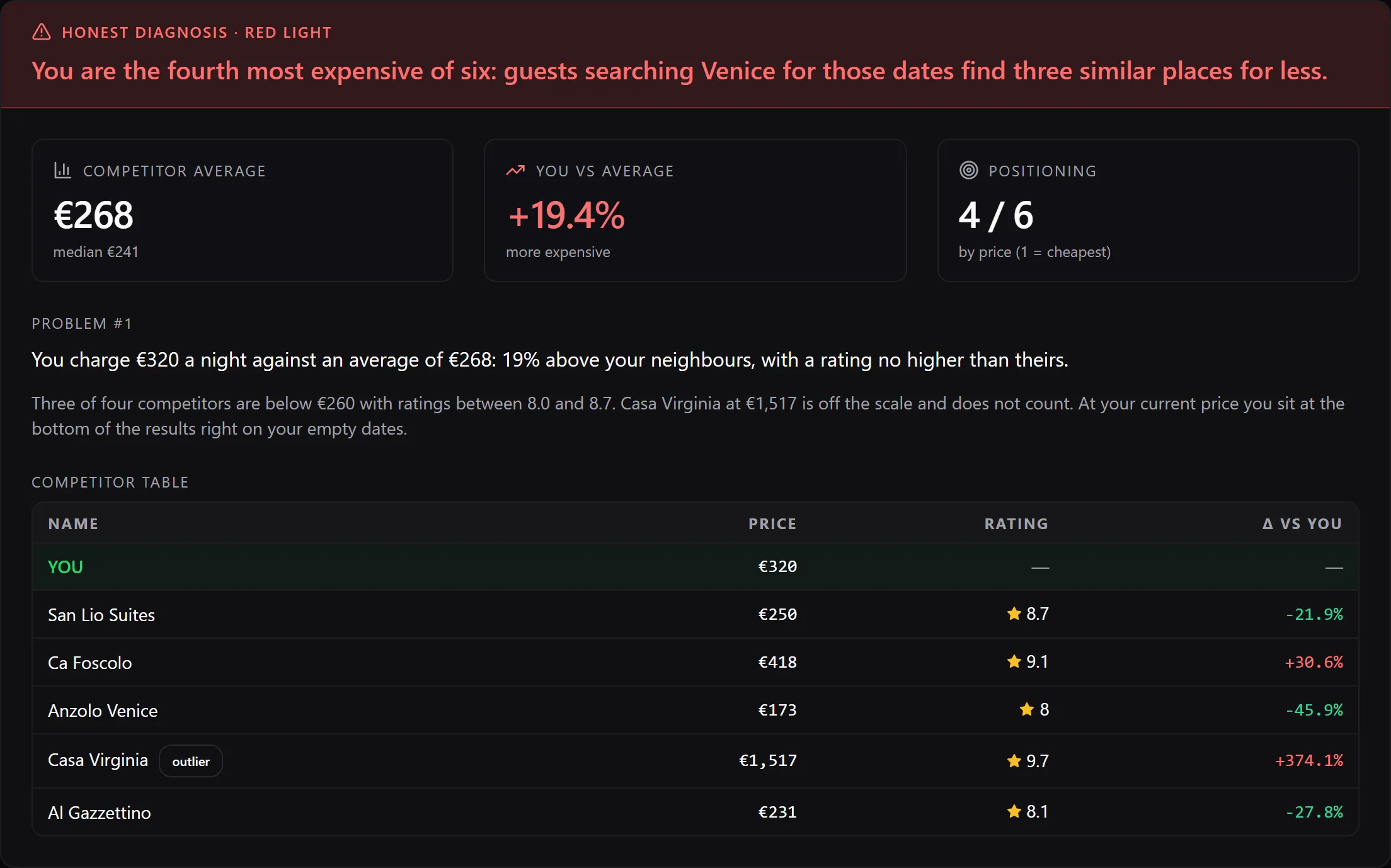The height and width of the screenshot is (868, 1391).
Task: Click the COMPETITOR TABLE section label
Action: coord(110,482)
